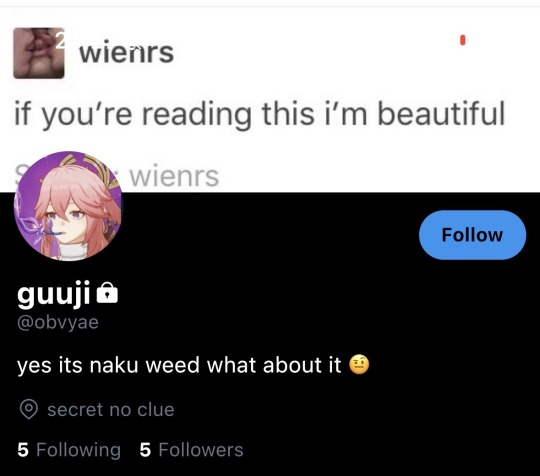
Task: Click the "yes its naku weed" bio text
Action: click(x=179, y=365)
